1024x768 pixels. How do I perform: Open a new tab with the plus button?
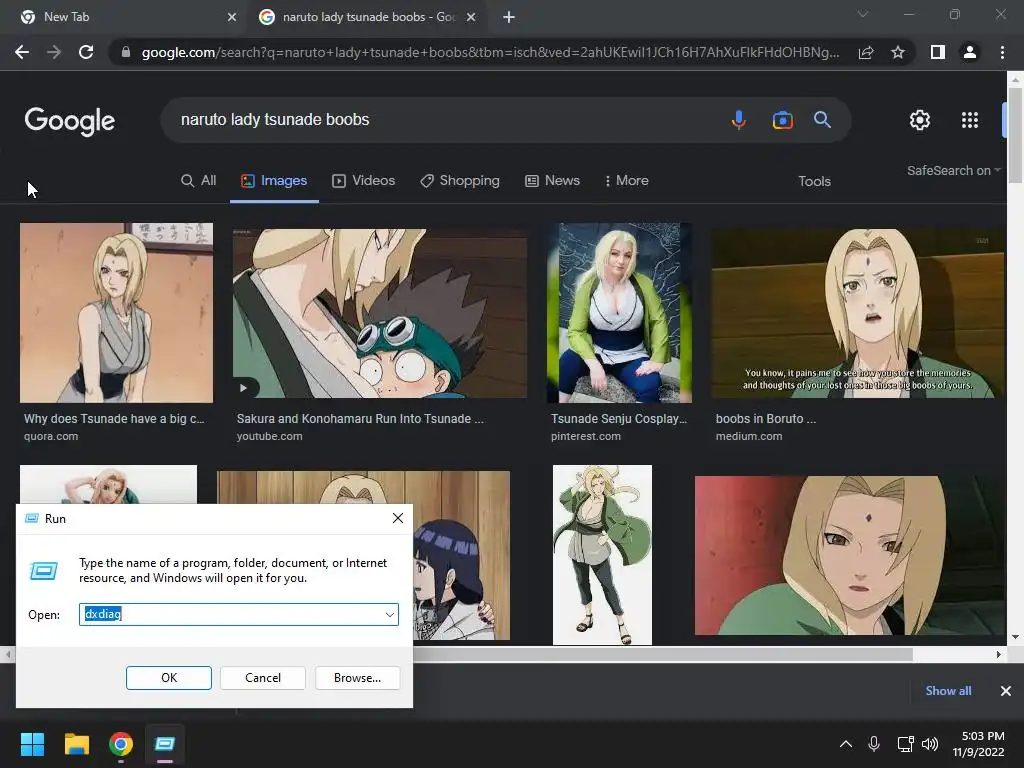click(x=509, y=17)
